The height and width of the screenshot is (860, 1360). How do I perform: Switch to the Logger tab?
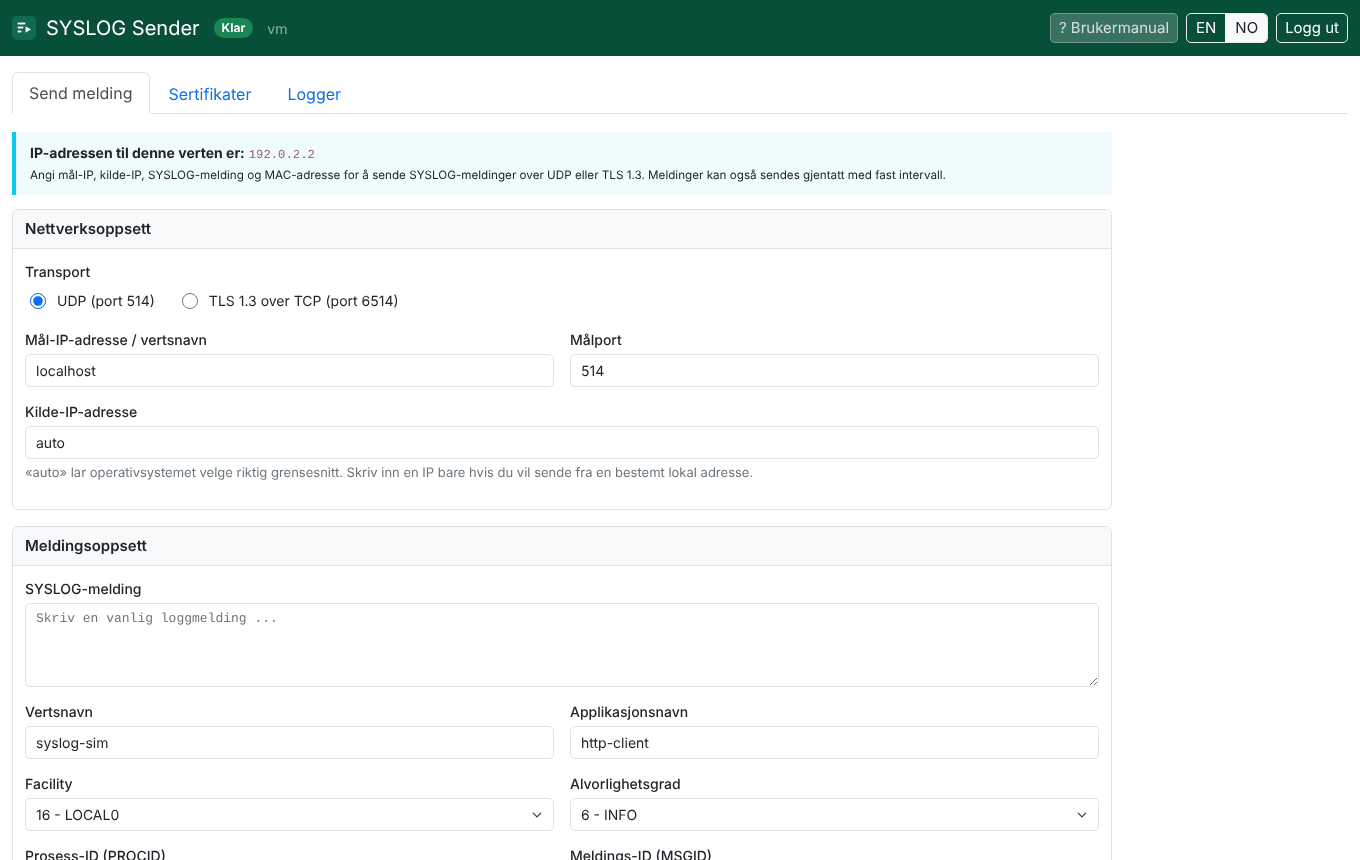pos(314,94)
